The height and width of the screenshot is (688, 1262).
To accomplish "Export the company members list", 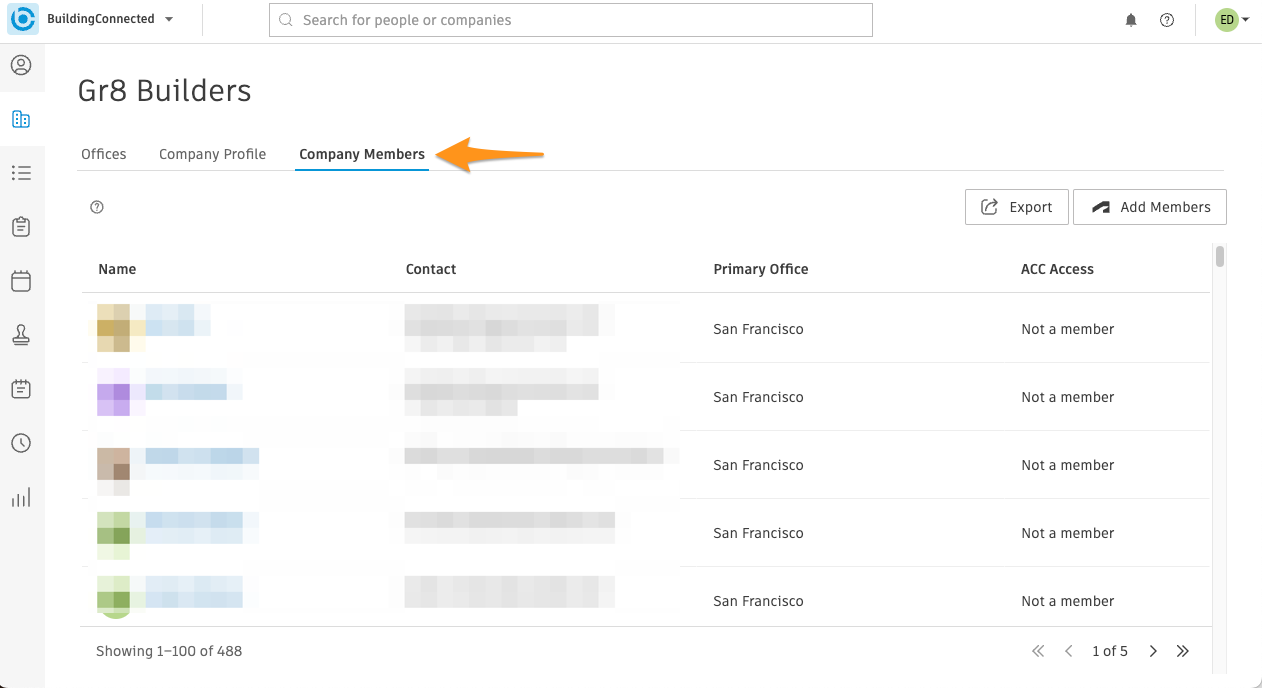I will pos(1017,207).
